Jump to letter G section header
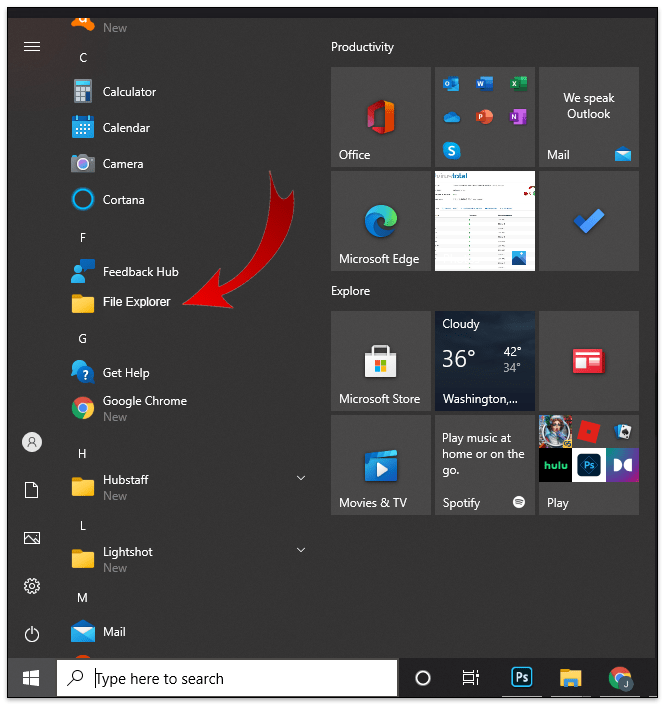 83,339
